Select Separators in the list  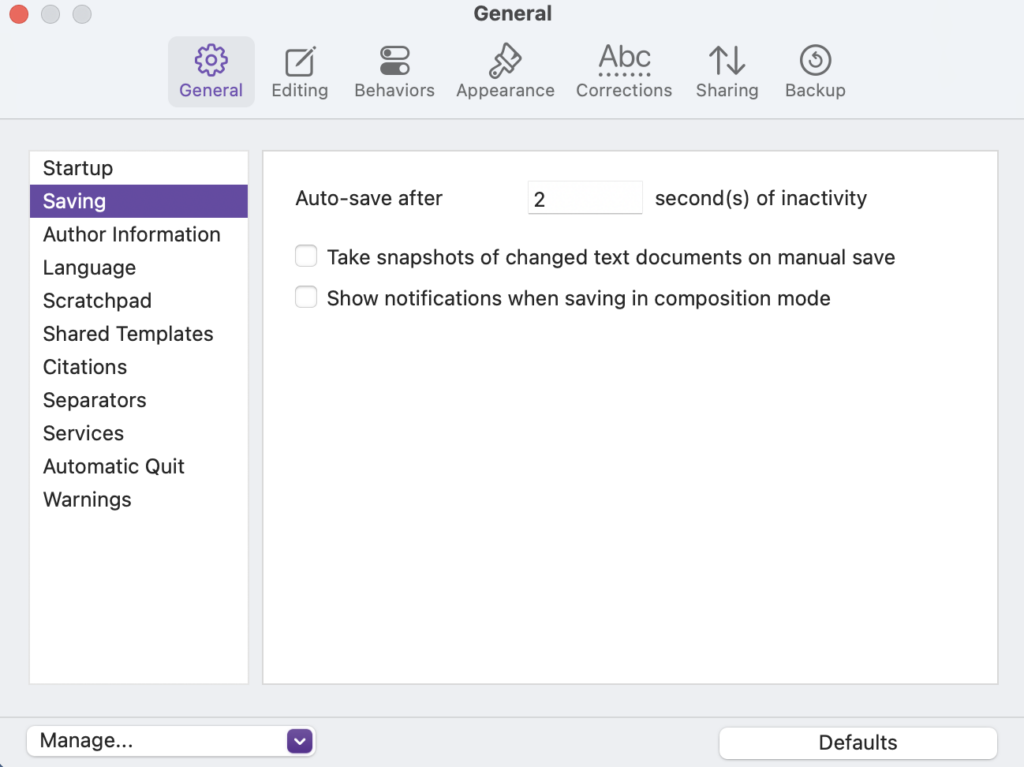[138, 400]
